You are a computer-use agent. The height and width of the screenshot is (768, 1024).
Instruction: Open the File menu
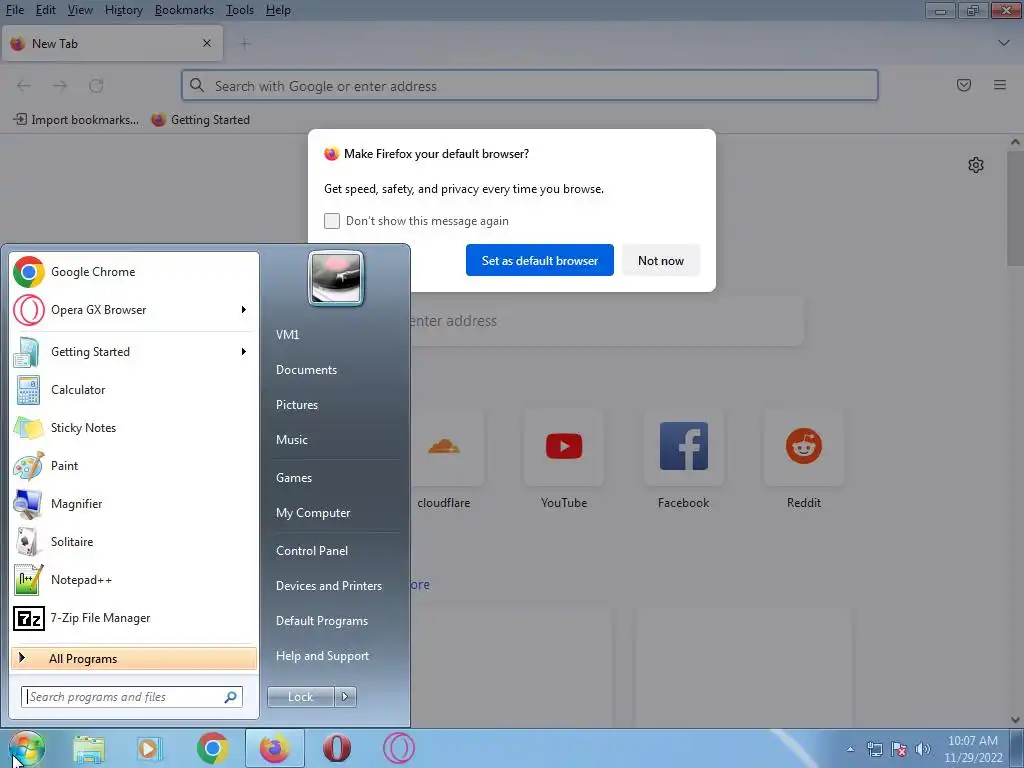click(x=14, y=10)
